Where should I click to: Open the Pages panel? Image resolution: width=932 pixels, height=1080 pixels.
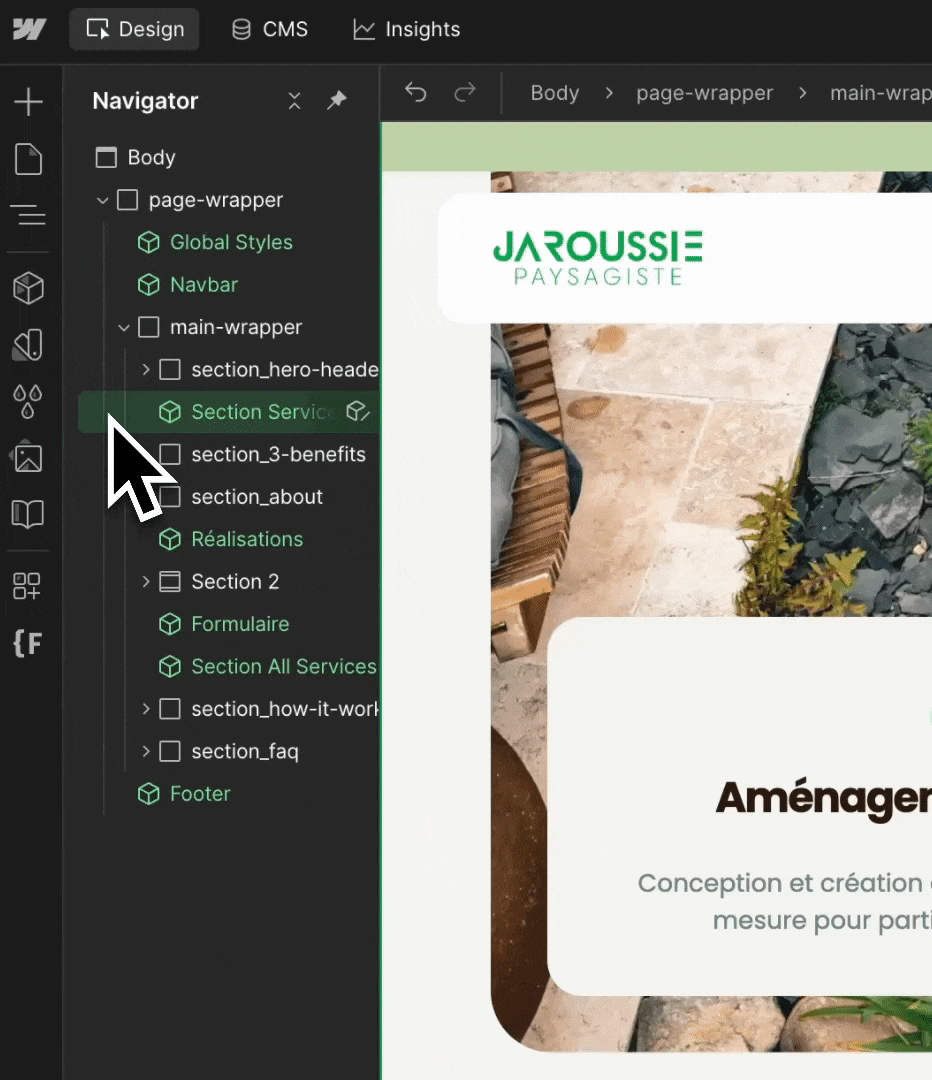pos(28,159)
